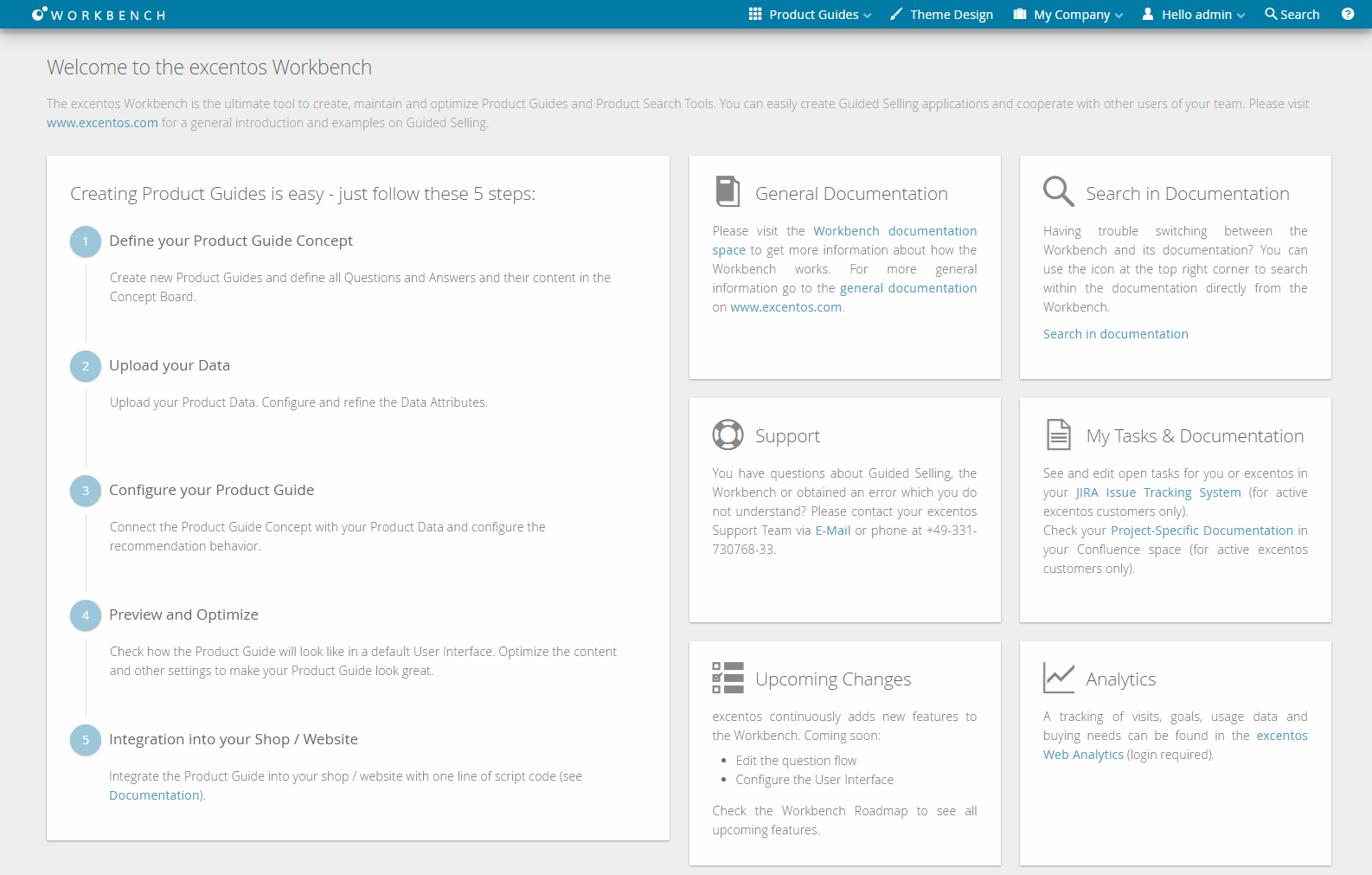The height and width of the screenshot is (875, 1372).
Task: Click the My Company briefcase icon
Action: pyautogui.click(x=1020, y=14)
